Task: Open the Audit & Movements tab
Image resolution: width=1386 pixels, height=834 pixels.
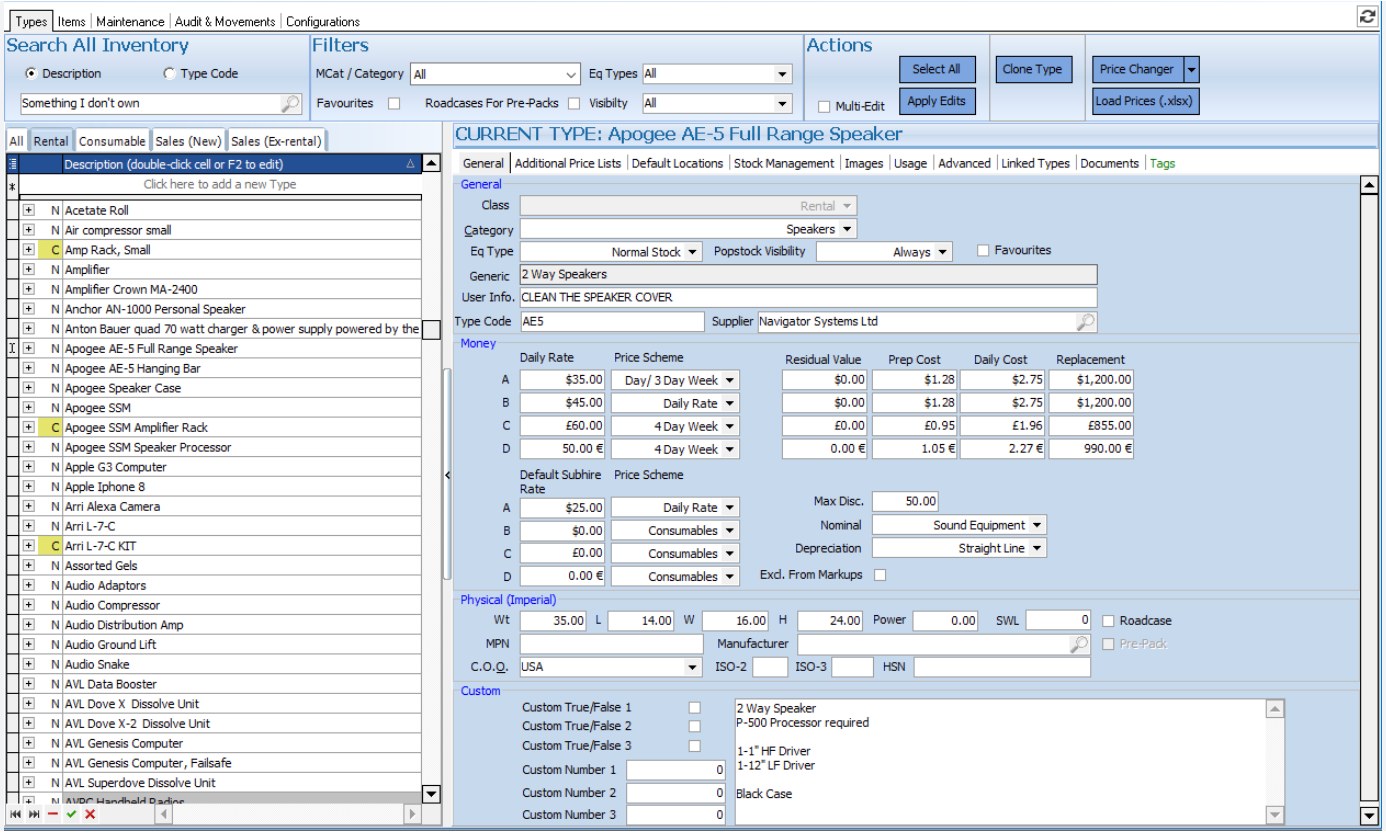Action: click(225, 21)
